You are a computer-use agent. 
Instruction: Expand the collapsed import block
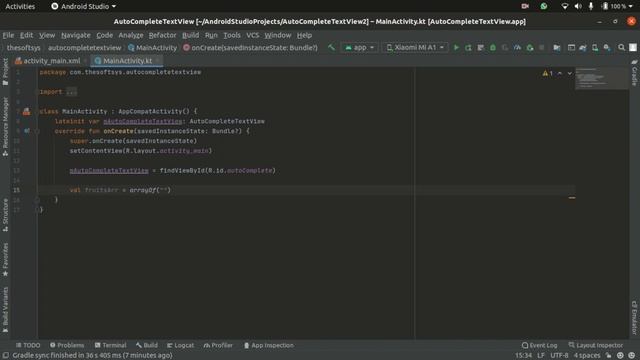(x=71, y=92)
